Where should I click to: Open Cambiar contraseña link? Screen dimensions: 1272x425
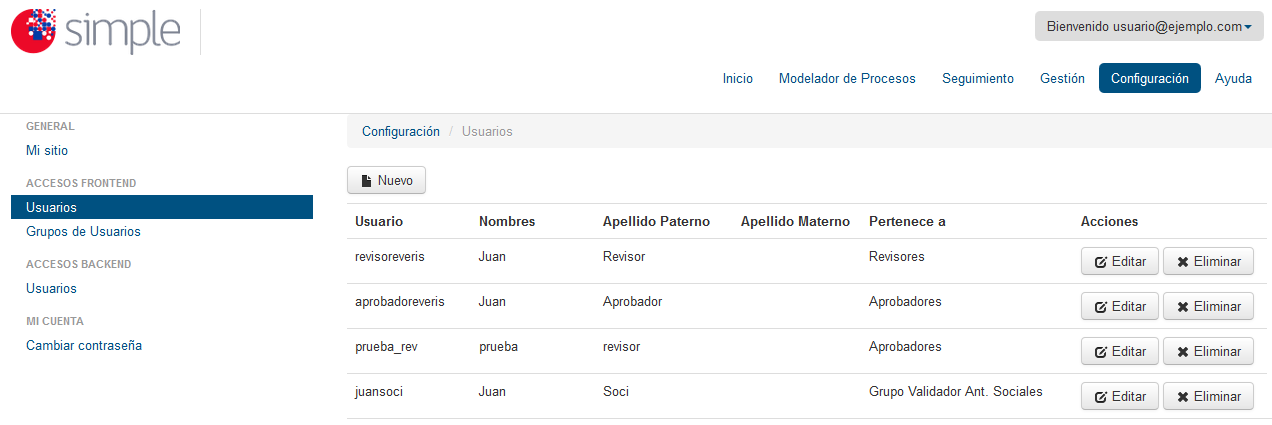pos(84,345)
